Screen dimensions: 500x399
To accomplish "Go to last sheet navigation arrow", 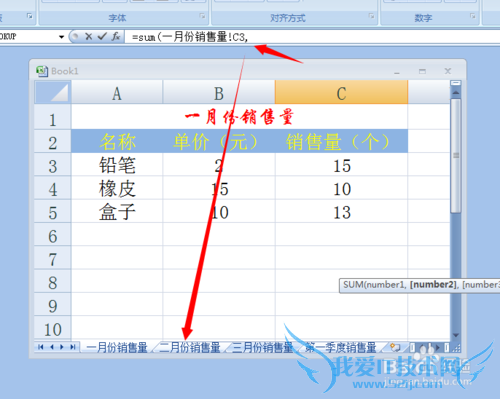I will click(x=73, y=347).
